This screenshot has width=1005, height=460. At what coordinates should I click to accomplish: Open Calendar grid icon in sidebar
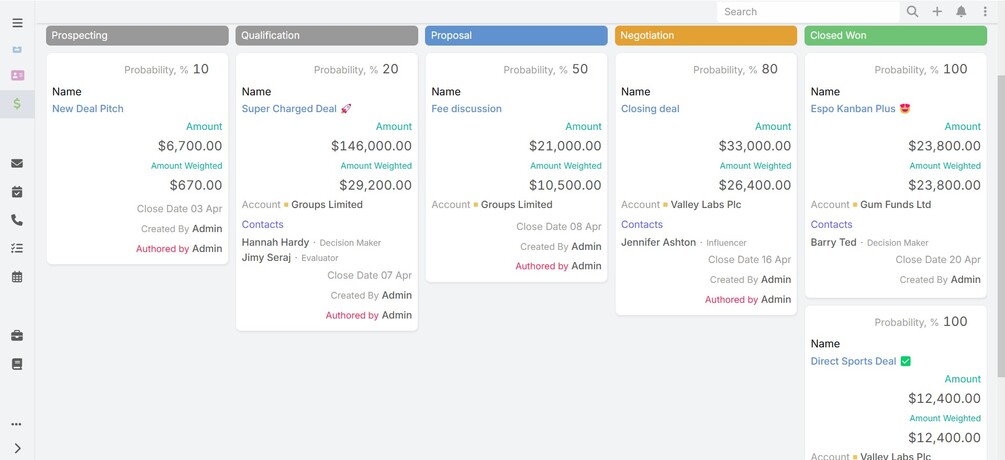(x=17, y=277)
